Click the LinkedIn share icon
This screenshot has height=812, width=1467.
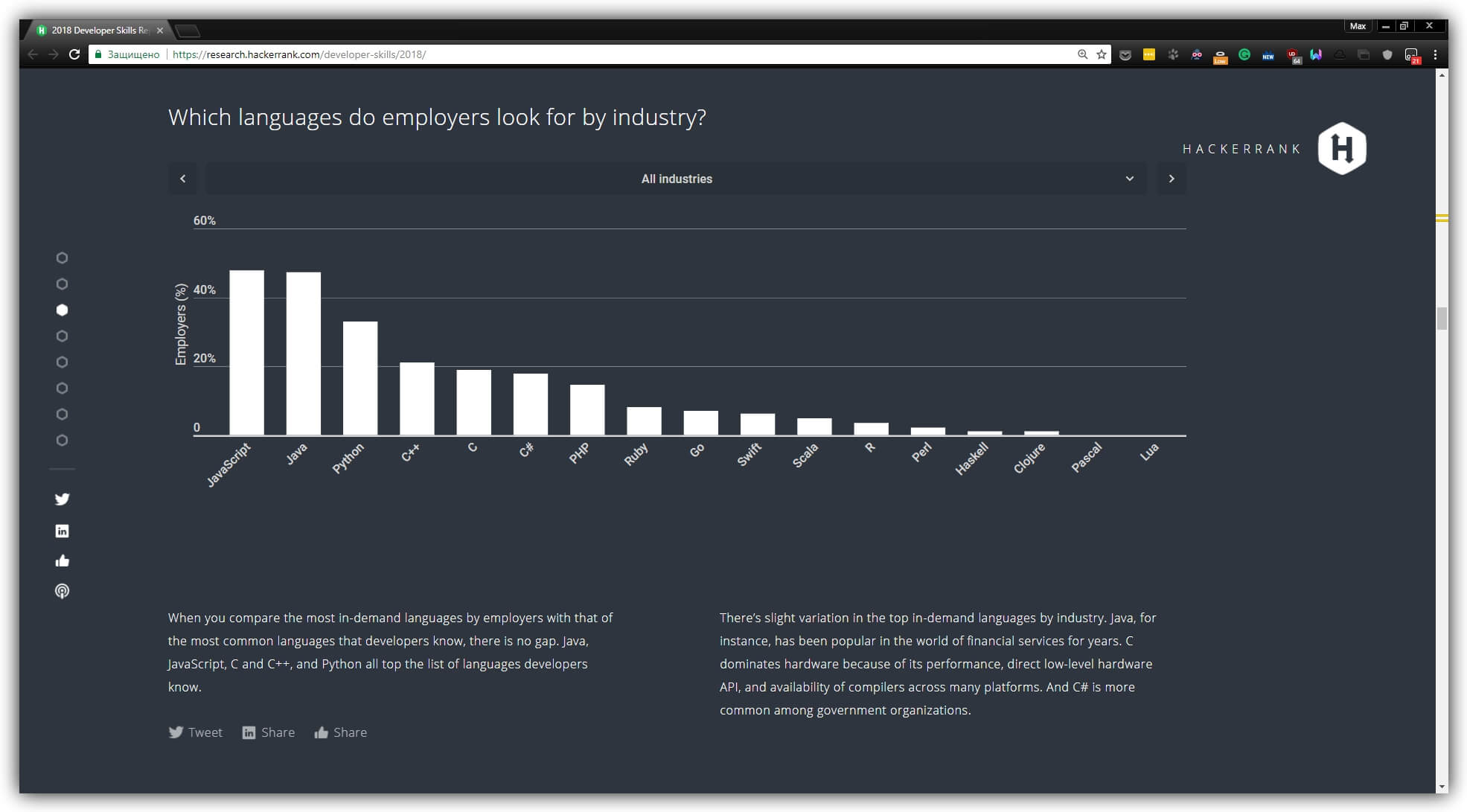click(x=247, y=732)
